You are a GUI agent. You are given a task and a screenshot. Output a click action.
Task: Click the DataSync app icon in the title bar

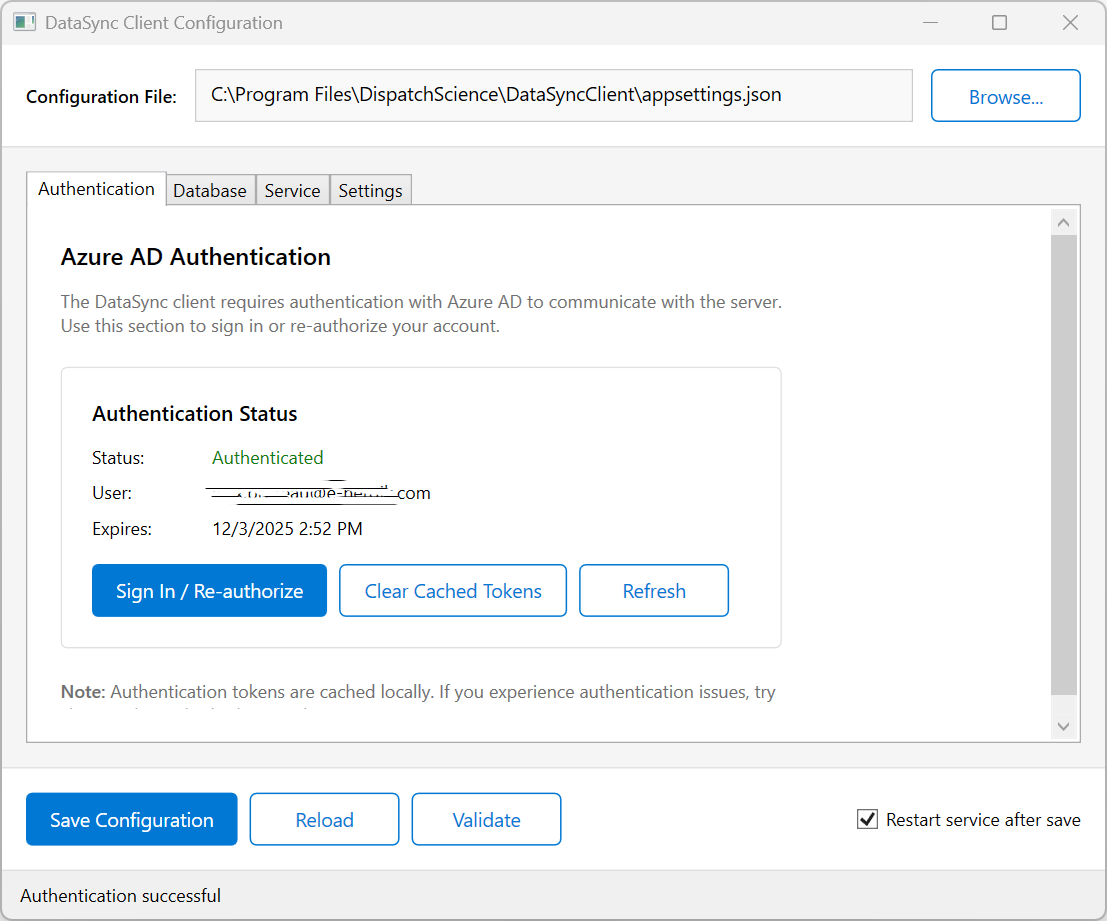point(24,21)
